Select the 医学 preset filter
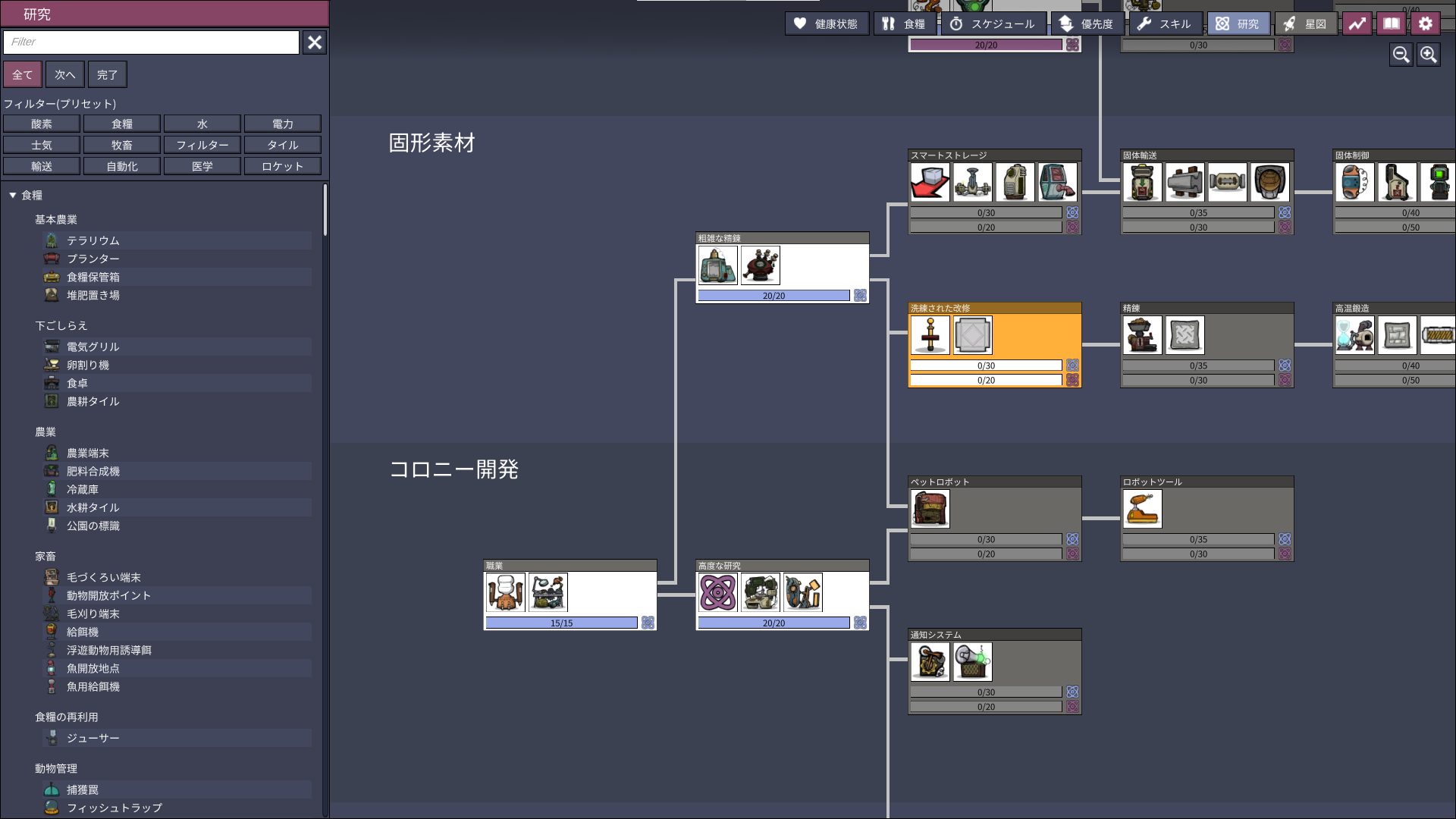 click(x=202, y=166)
